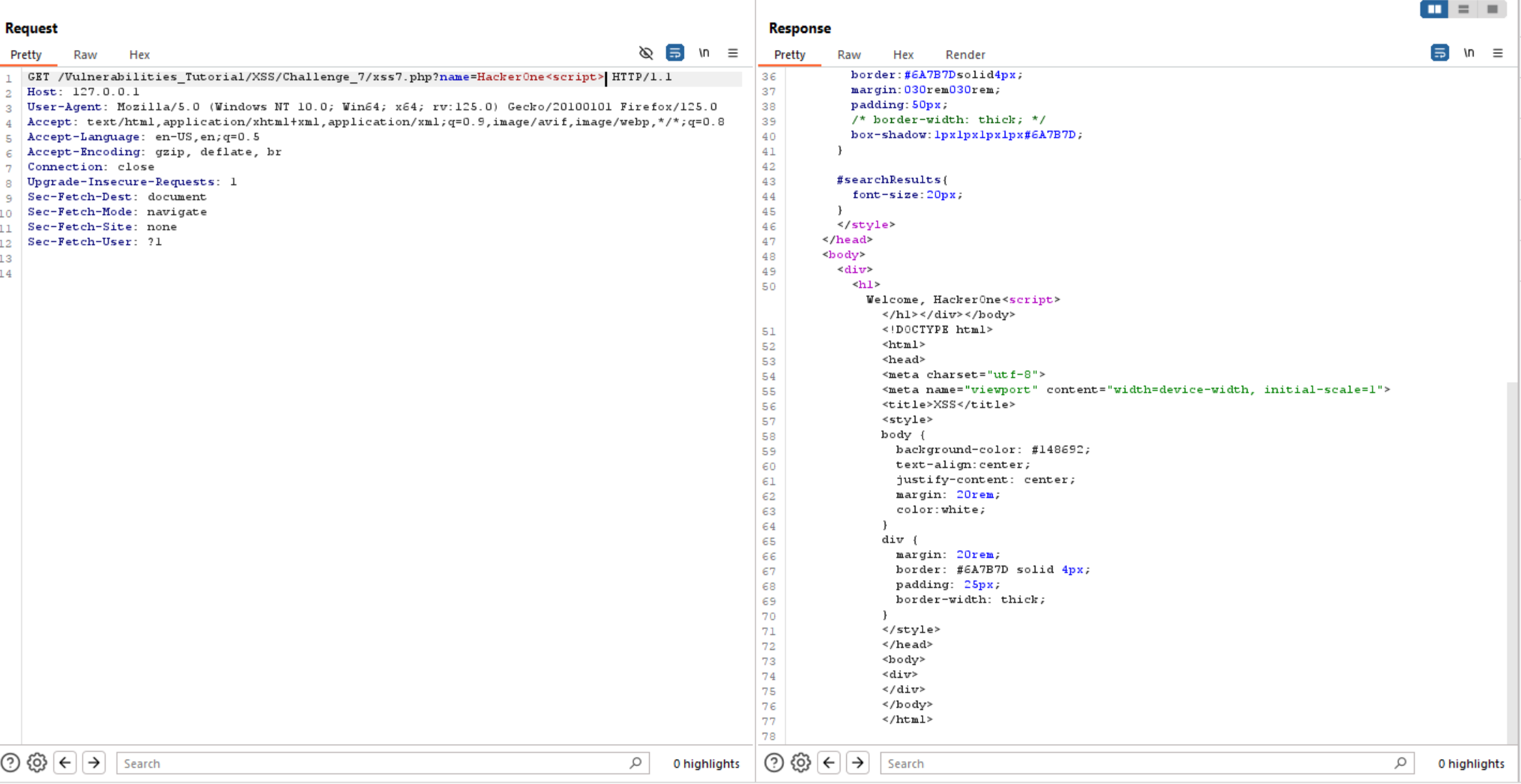Click help icon below Response panel
Viewport: 1521px width, 784px height.
tap(773, 763)
